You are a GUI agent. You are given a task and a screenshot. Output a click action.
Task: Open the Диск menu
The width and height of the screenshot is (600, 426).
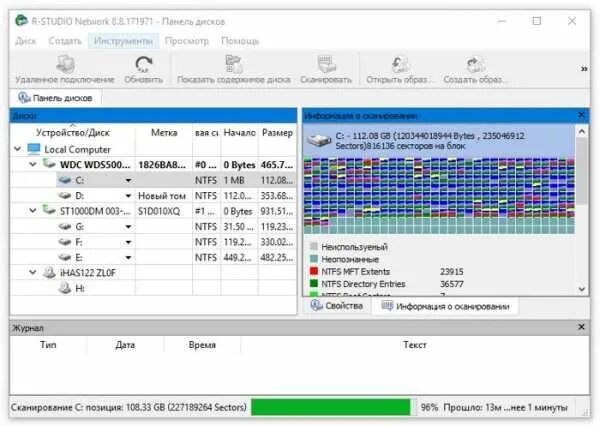[26, 41]
